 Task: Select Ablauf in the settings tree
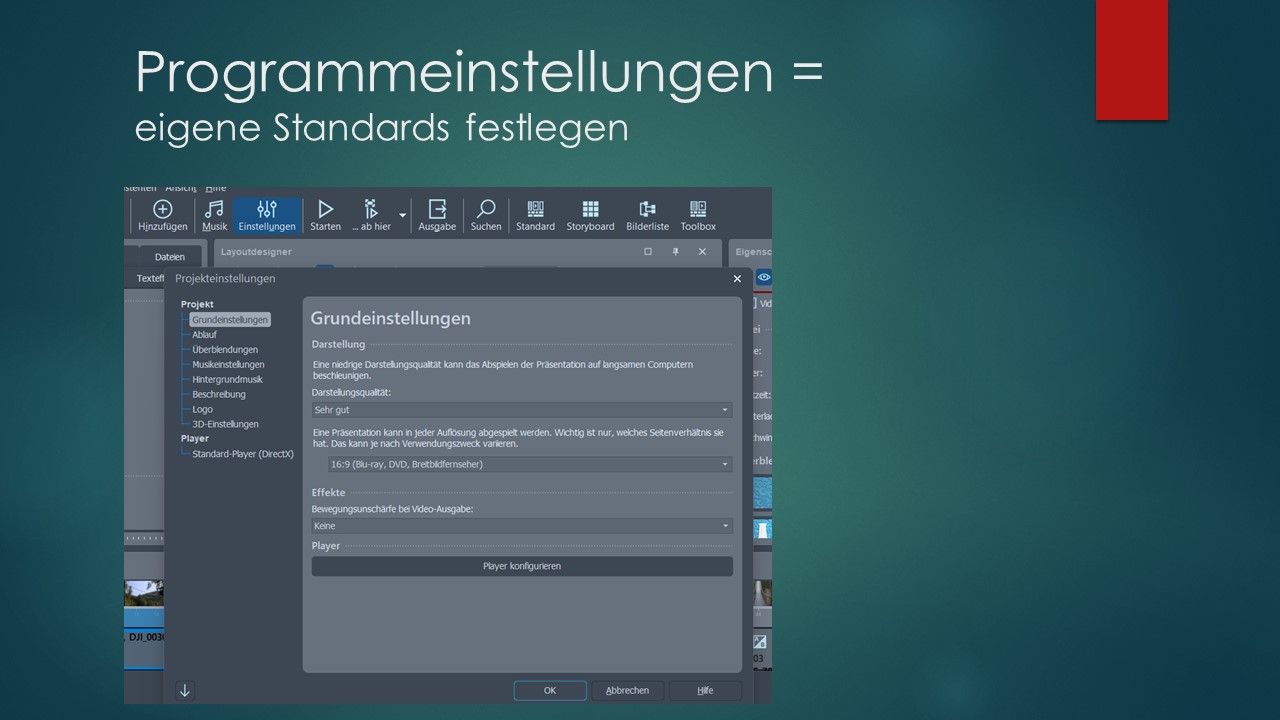click(x=204, y=335)
